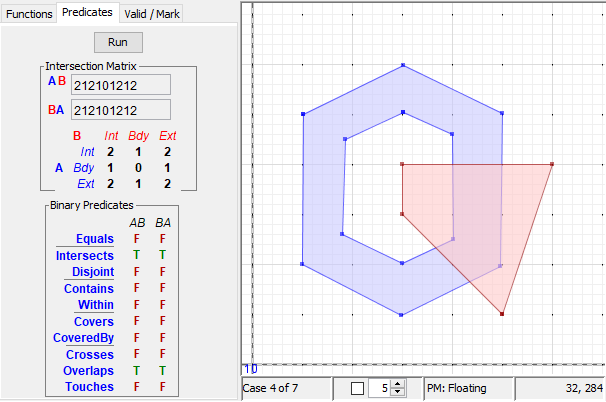Click the Disjoint predicate link
The image size is (606, 402).
[93, 272]
